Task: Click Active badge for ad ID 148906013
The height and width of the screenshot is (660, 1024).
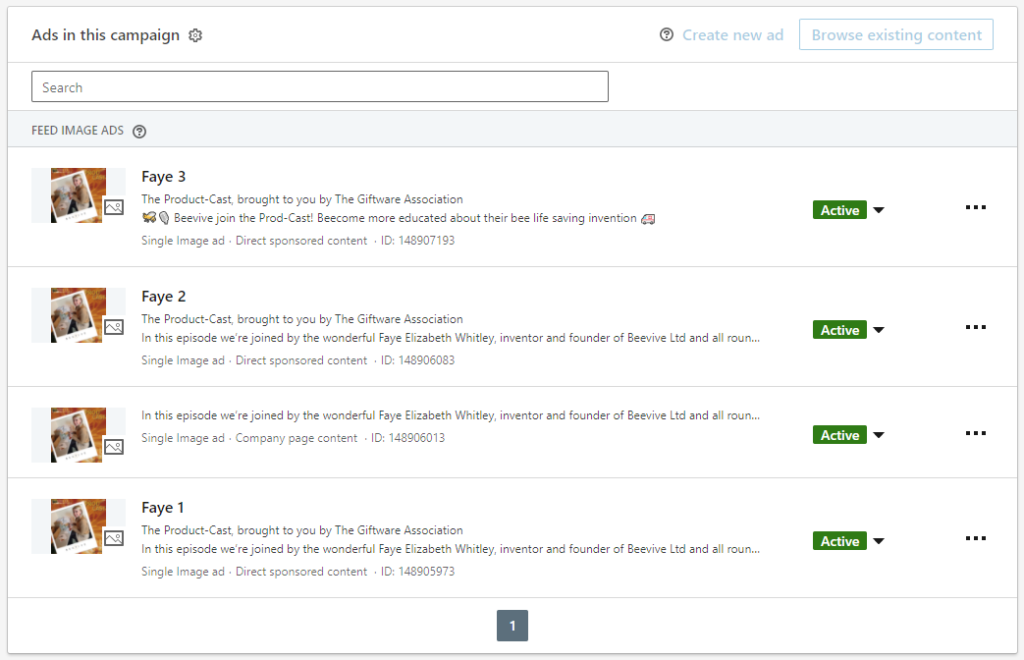Action: [x=840, y=435]
